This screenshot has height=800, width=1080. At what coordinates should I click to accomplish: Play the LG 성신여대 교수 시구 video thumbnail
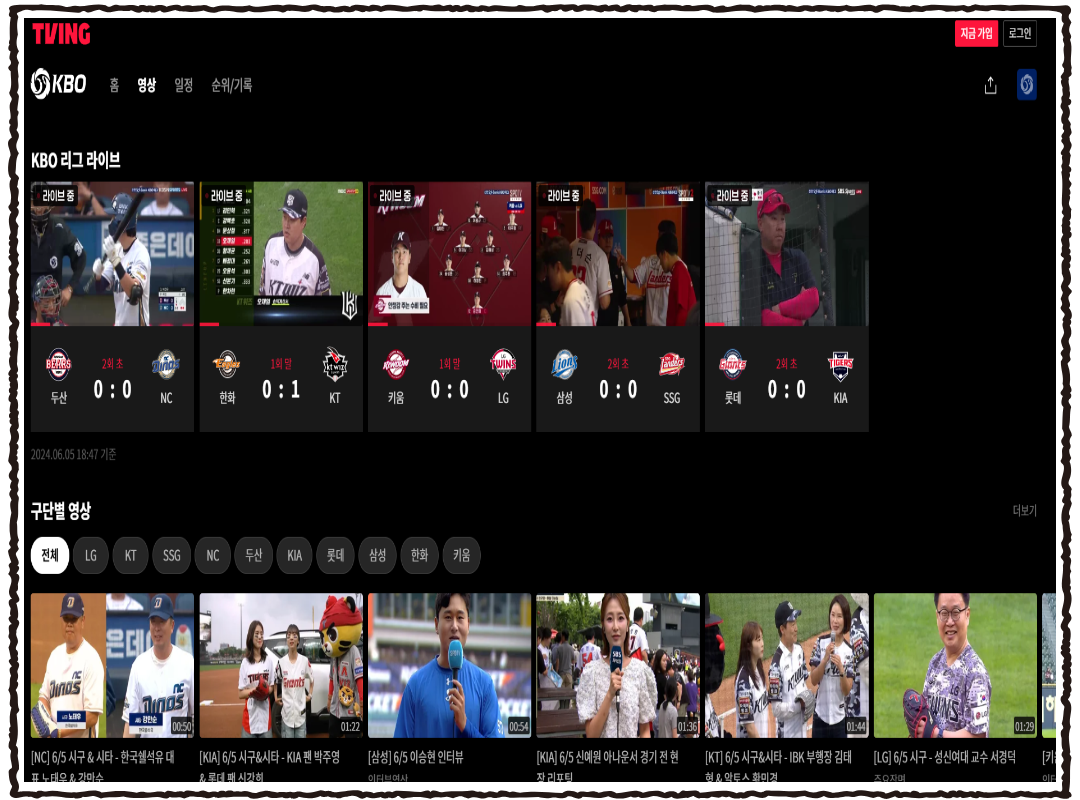pyautogui.click(x=955, y=666)
